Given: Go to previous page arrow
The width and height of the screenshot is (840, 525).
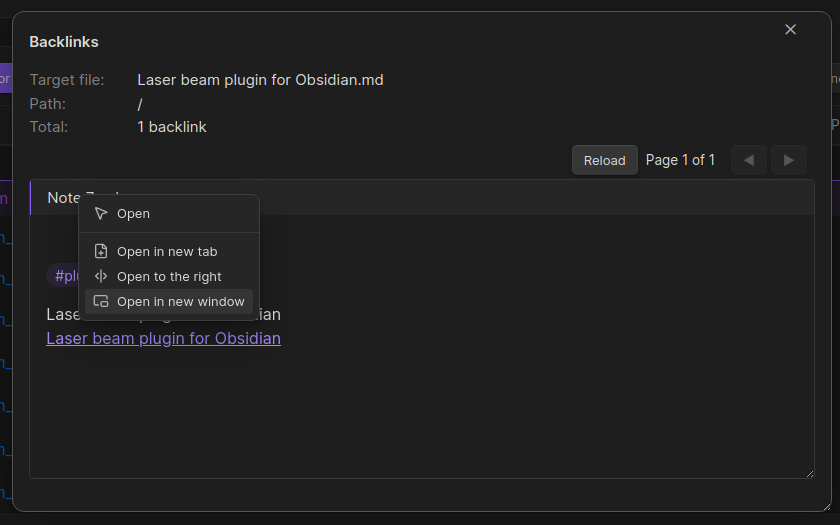Looking at the screenshot, I should coord(748,160).
